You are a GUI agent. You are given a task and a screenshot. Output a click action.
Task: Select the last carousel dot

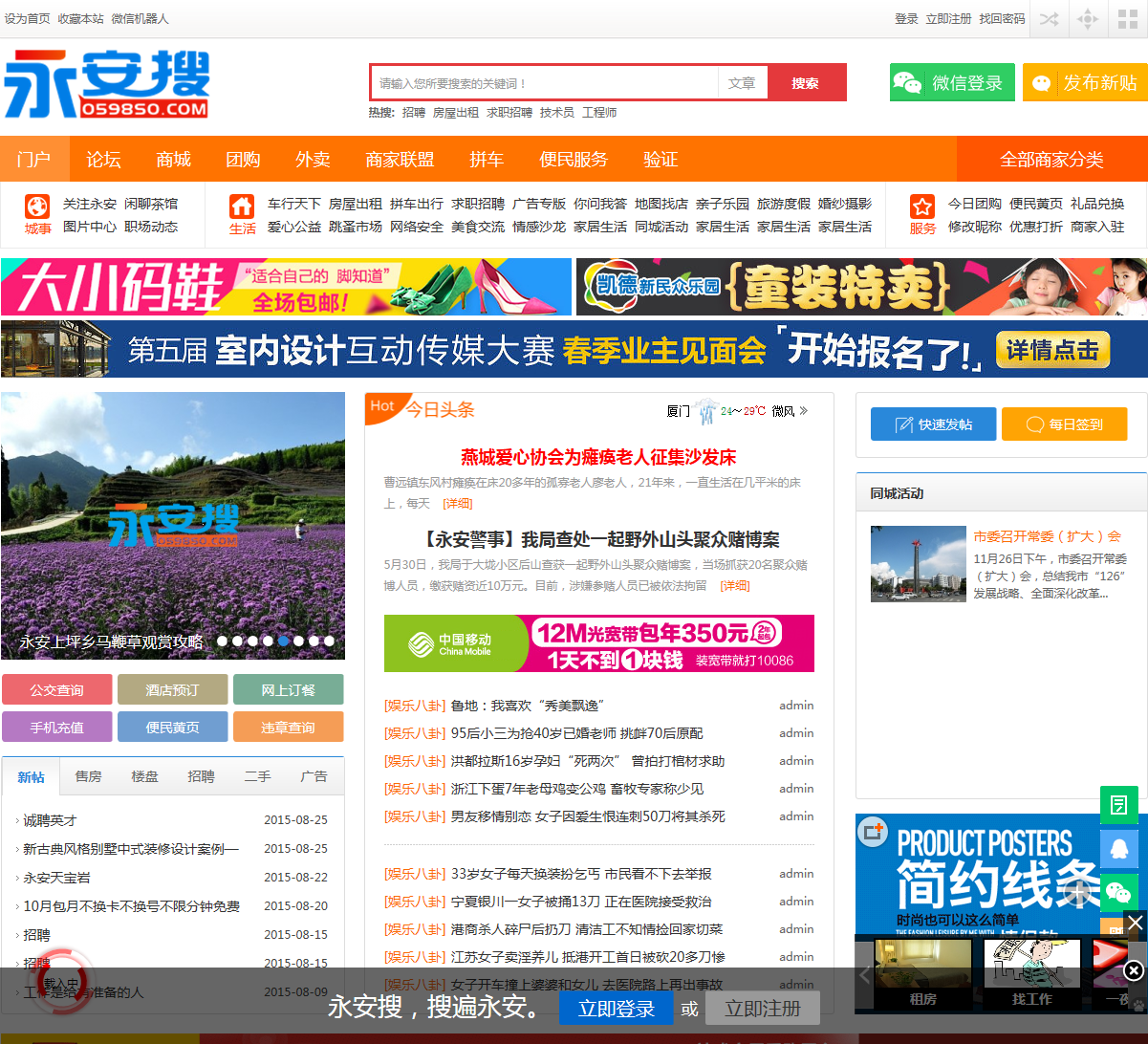point(329,642)
